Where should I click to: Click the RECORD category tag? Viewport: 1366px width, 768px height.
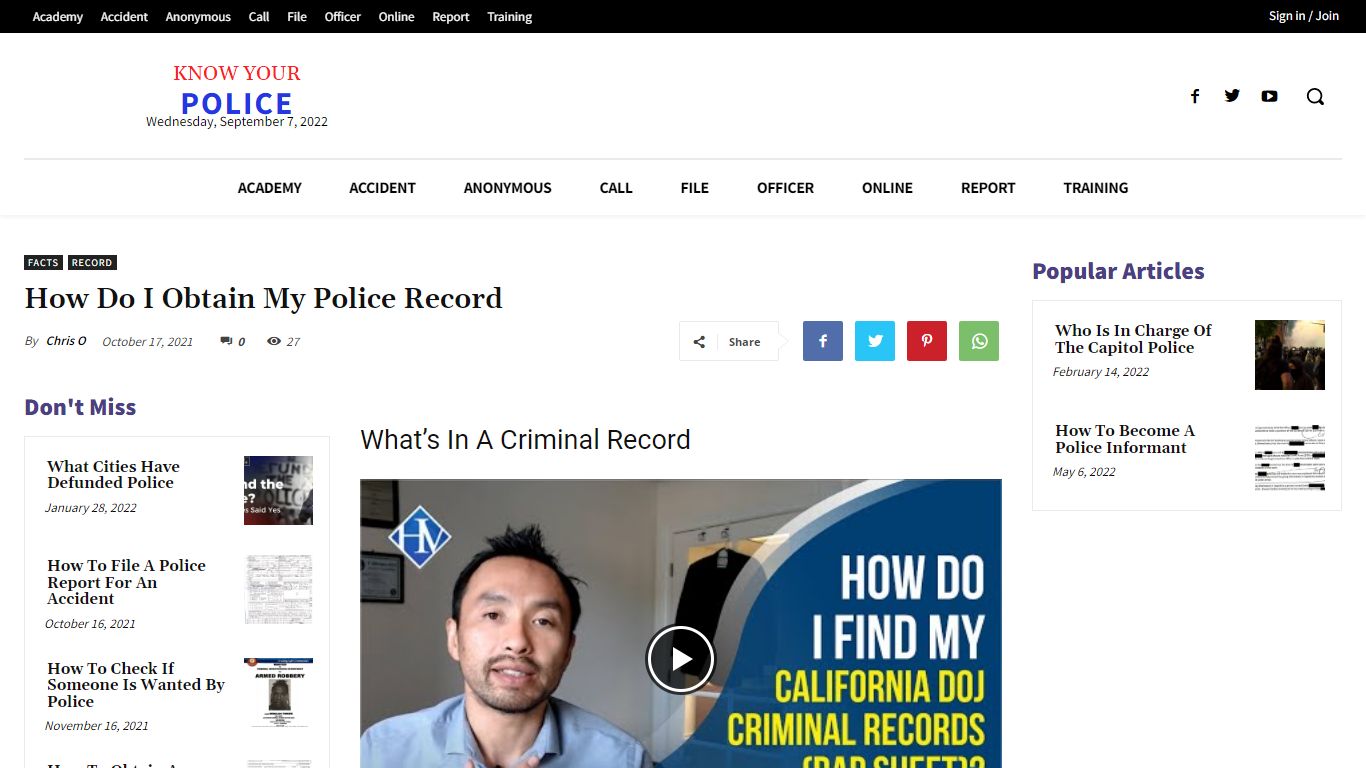[x=92, y=263]
